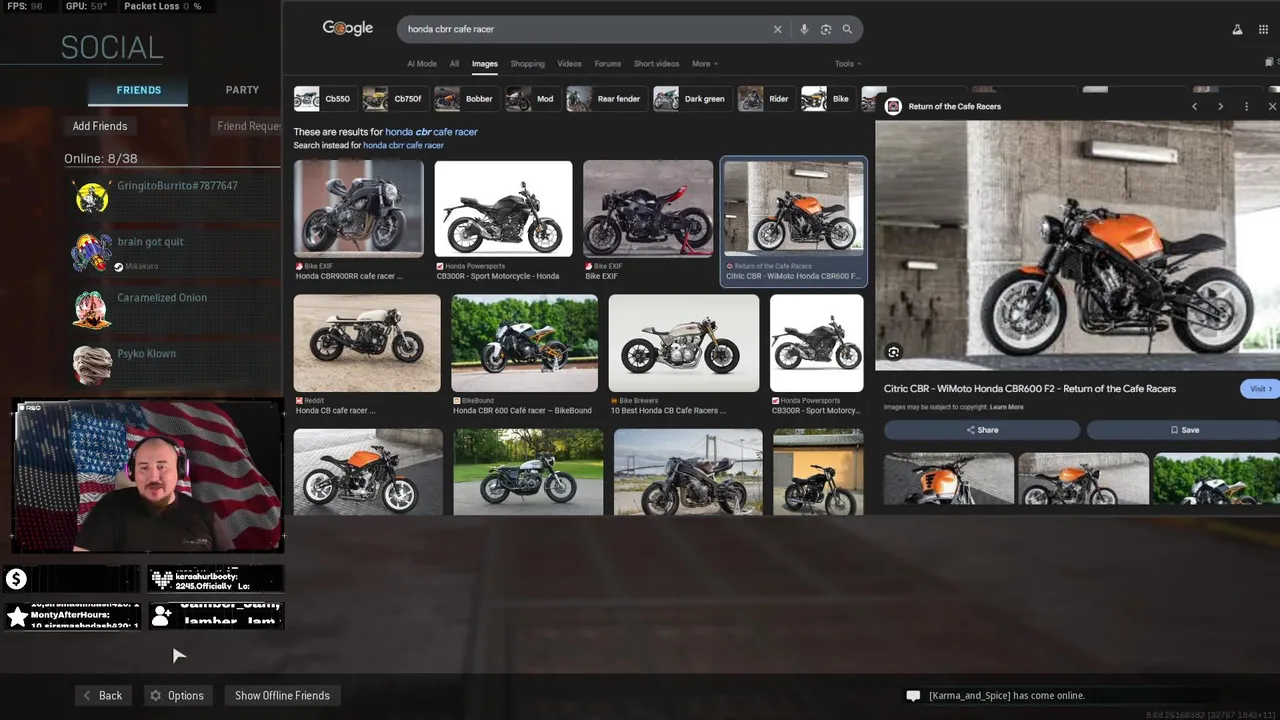Select the Rear fender filter chip
The image size is (1280, 720).
[x=605, y=99]
